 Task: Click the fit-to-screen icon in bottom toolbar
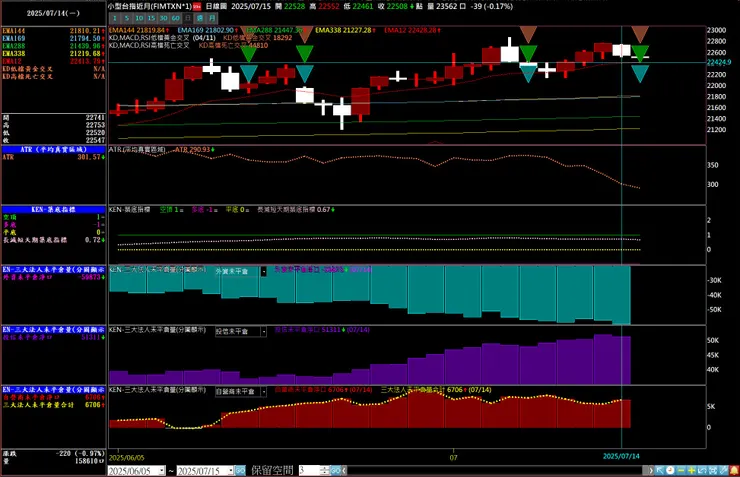[x=713, y=470]
